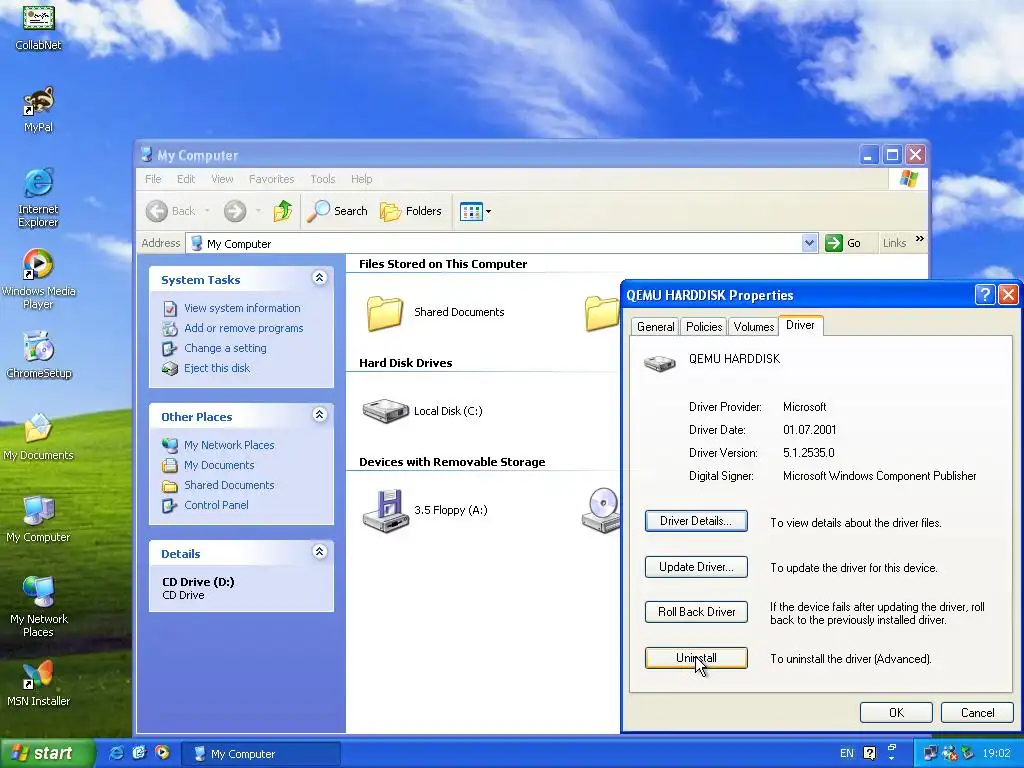
Task: Open the Forward history dropdown arrow
Action: coord(258,211)
